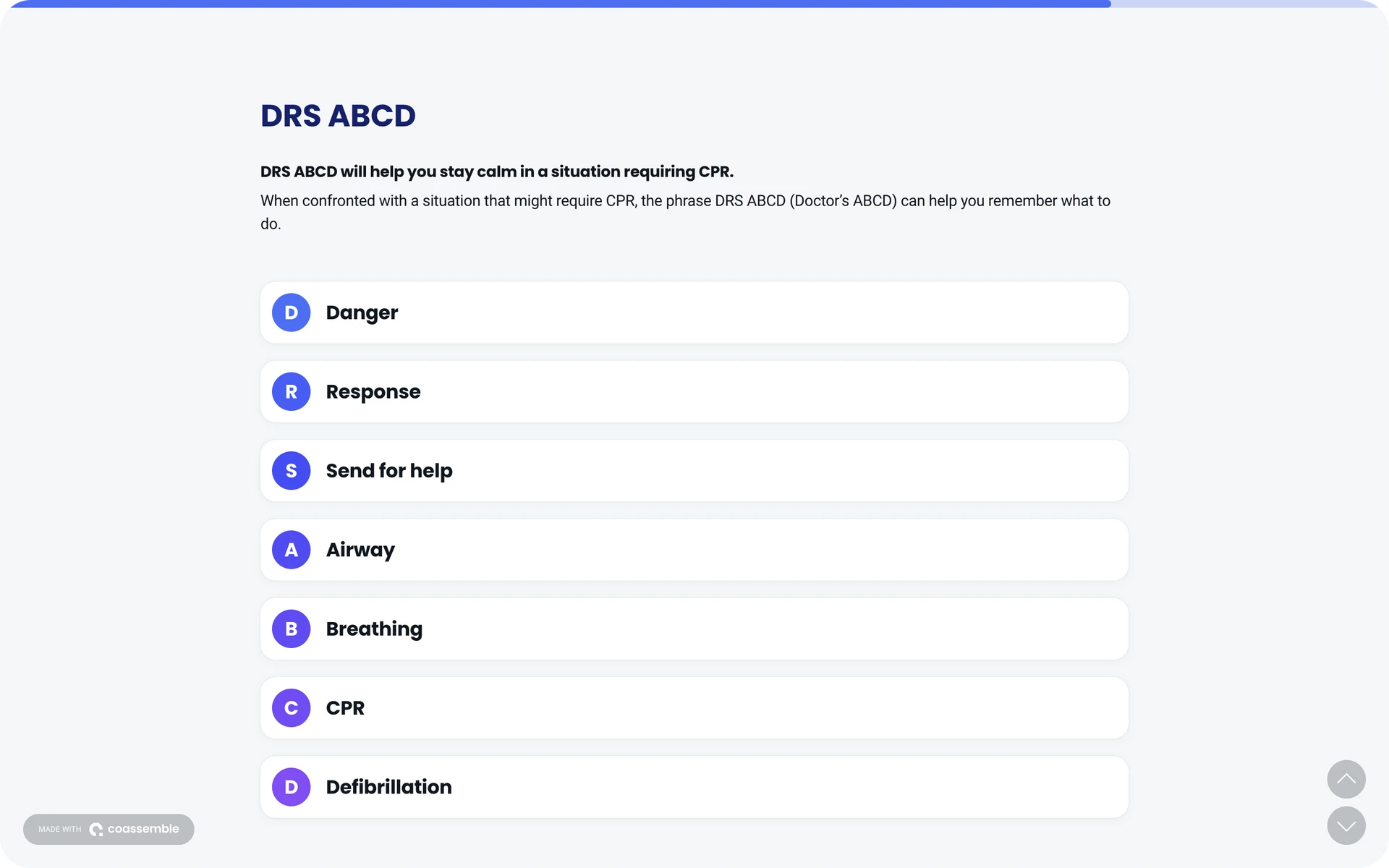Click the purple D icon for Defibrillation
Viewport: 1389px width, 868px height.
pos(291,787)
